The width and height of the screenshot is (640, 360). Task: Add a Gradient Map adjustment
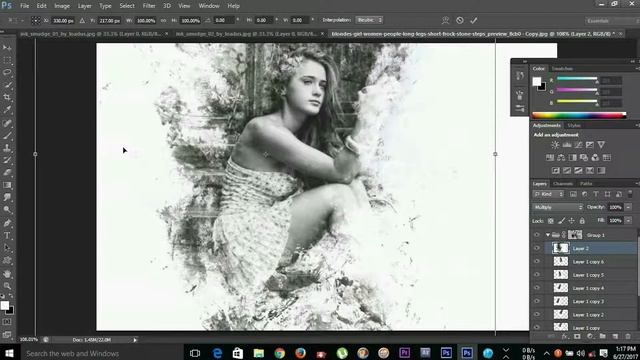tap(601, 171)
